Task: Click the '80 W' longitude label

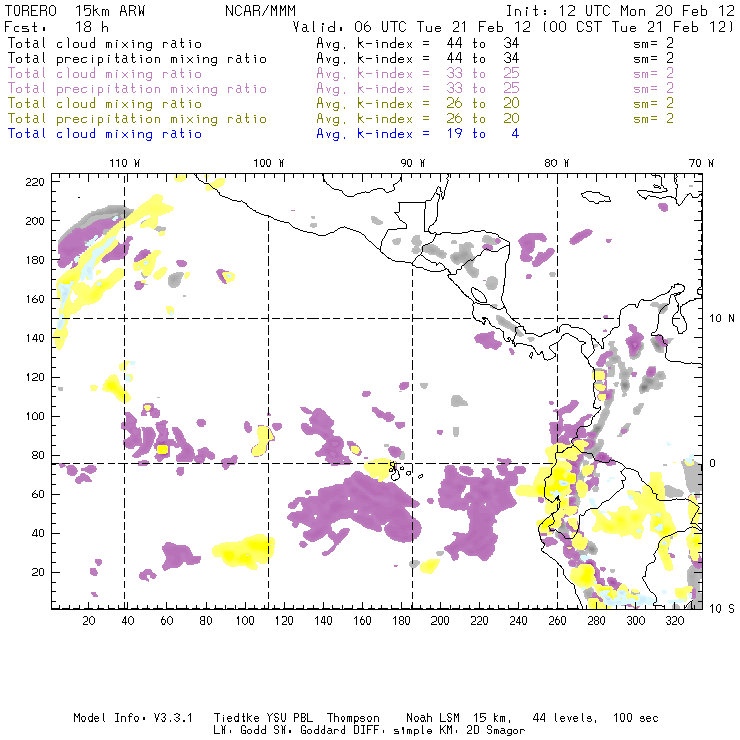Action: tap(556, 163)
